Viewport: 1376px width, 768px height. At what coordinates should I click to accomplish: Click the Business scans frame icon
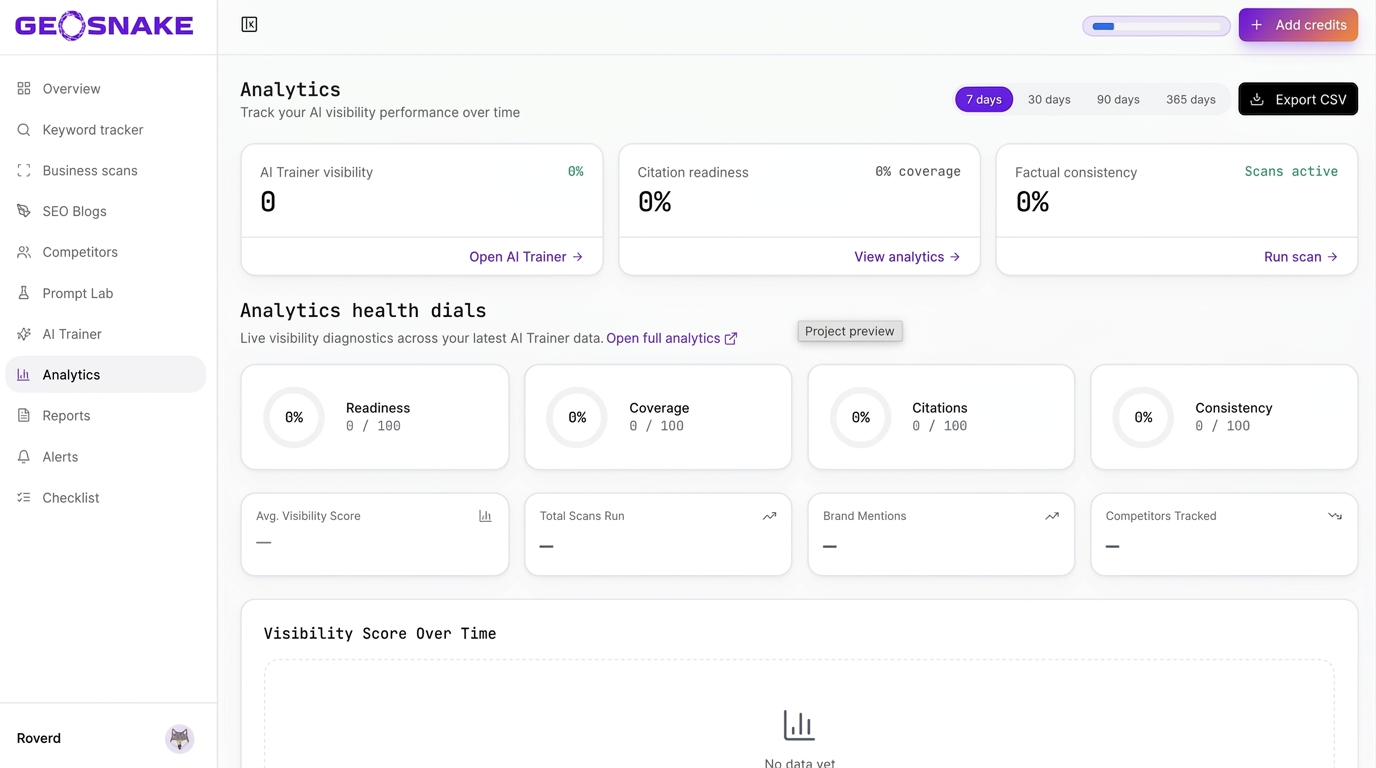click(x=24, y=170)
